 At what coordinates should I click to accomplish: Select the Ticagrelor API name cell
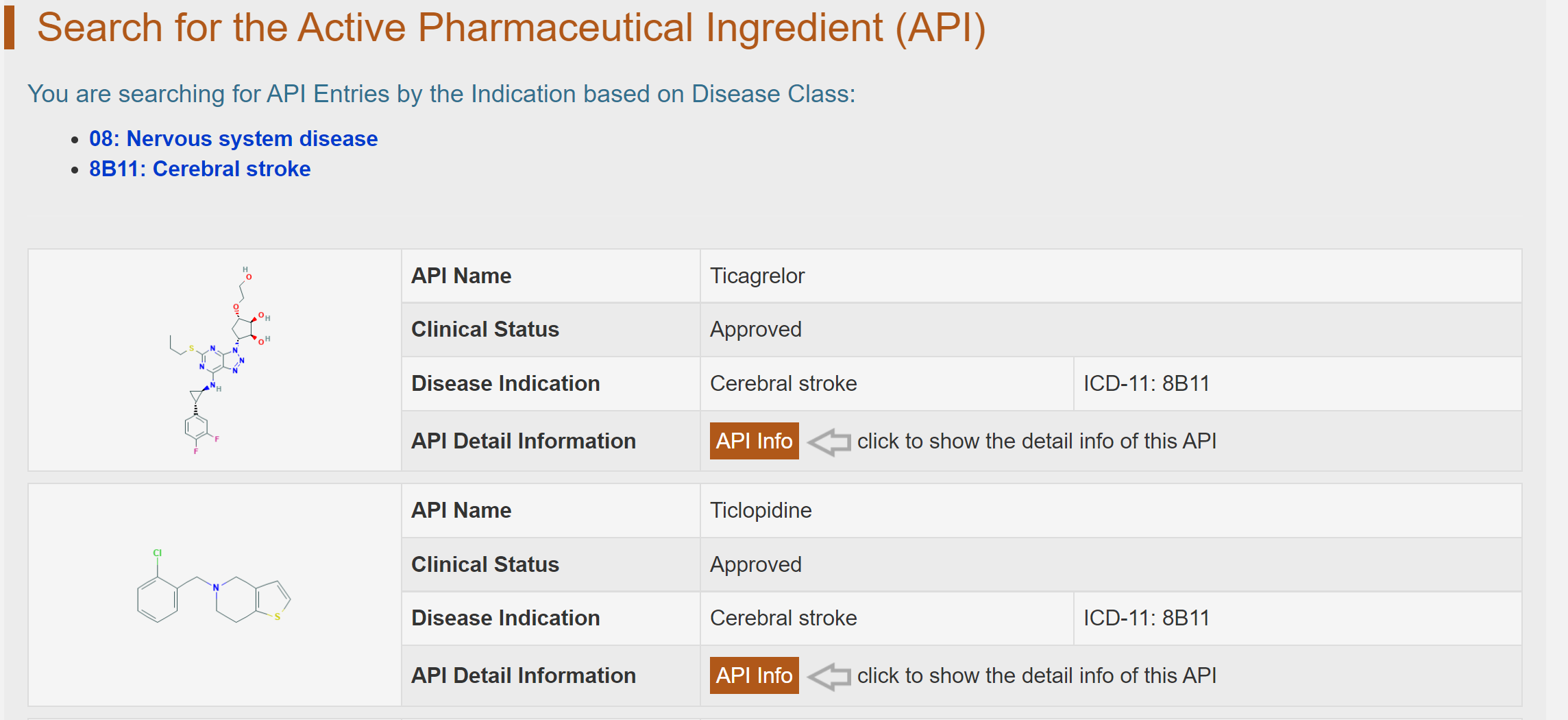tap(757, 276)
